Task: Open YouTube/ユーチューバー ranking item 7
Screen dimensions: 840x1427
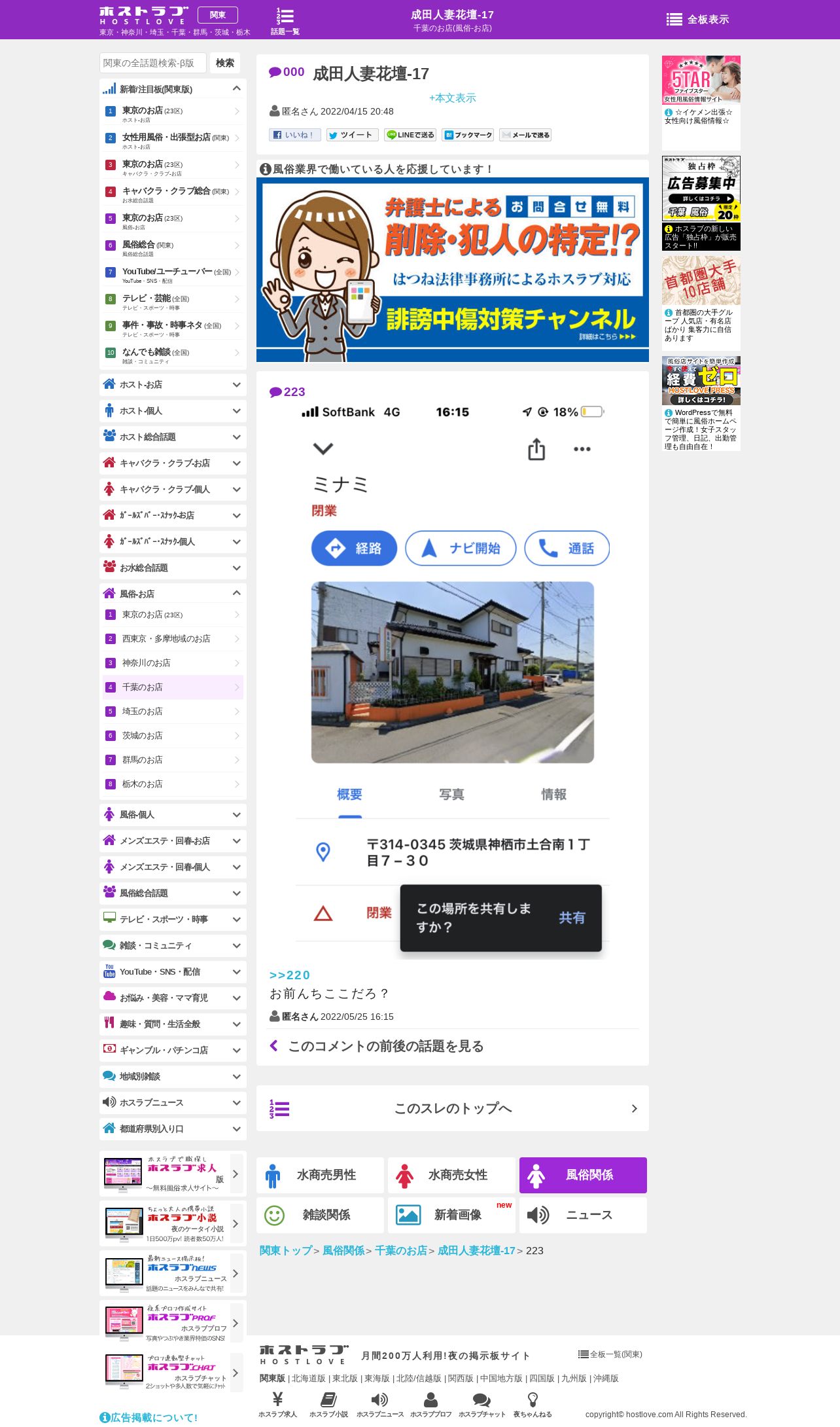Action: pos(173,274)
